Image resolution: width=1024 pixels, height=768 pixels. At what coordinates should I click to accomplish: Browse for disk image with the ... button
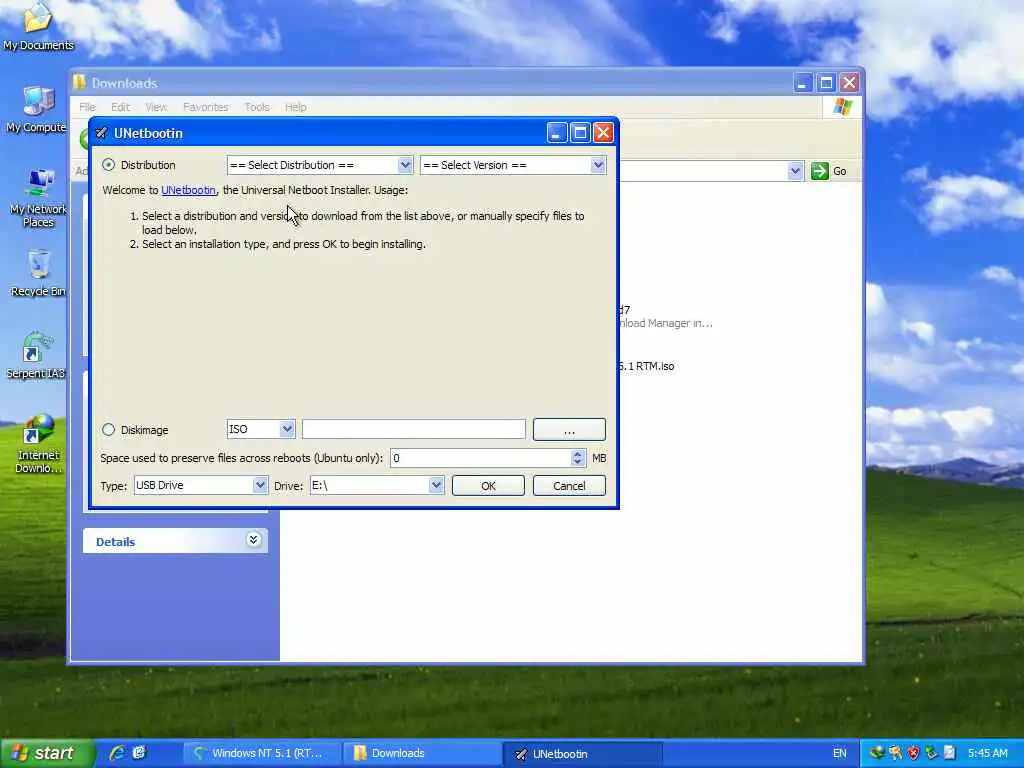[x=569, y=430]
